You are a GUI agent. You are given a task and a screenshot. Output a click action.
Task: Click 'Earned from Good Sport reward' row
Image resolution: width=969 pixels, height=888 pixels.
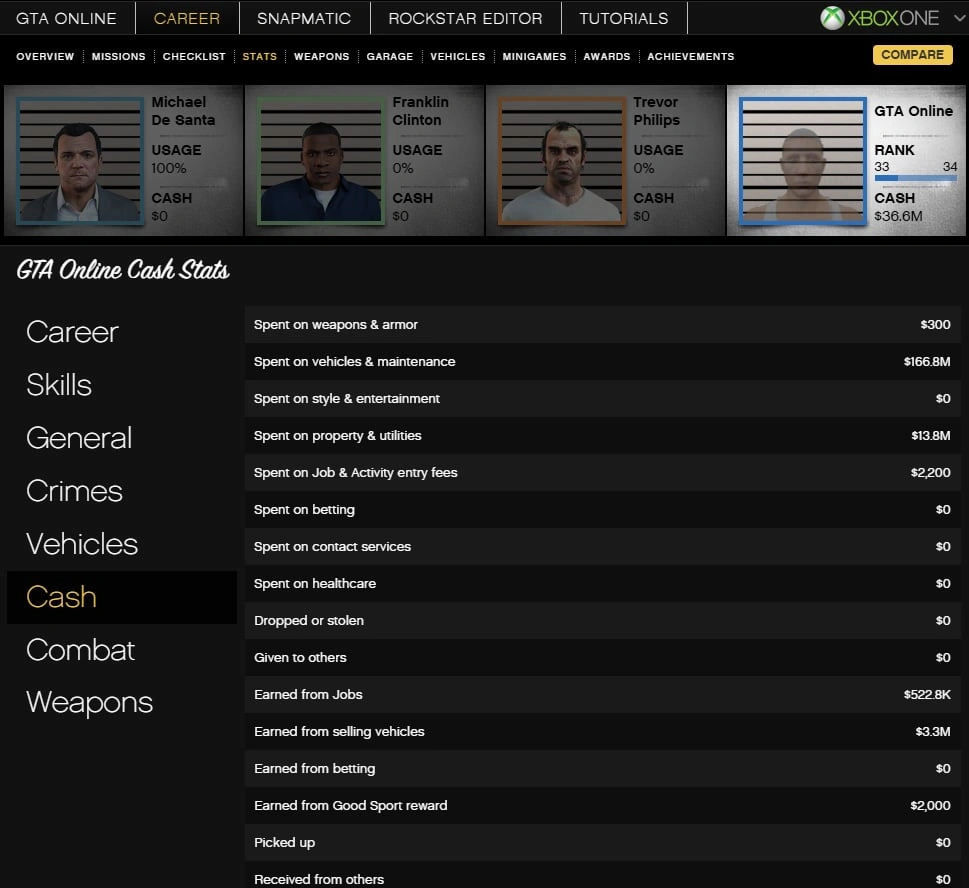click(603, 806)
